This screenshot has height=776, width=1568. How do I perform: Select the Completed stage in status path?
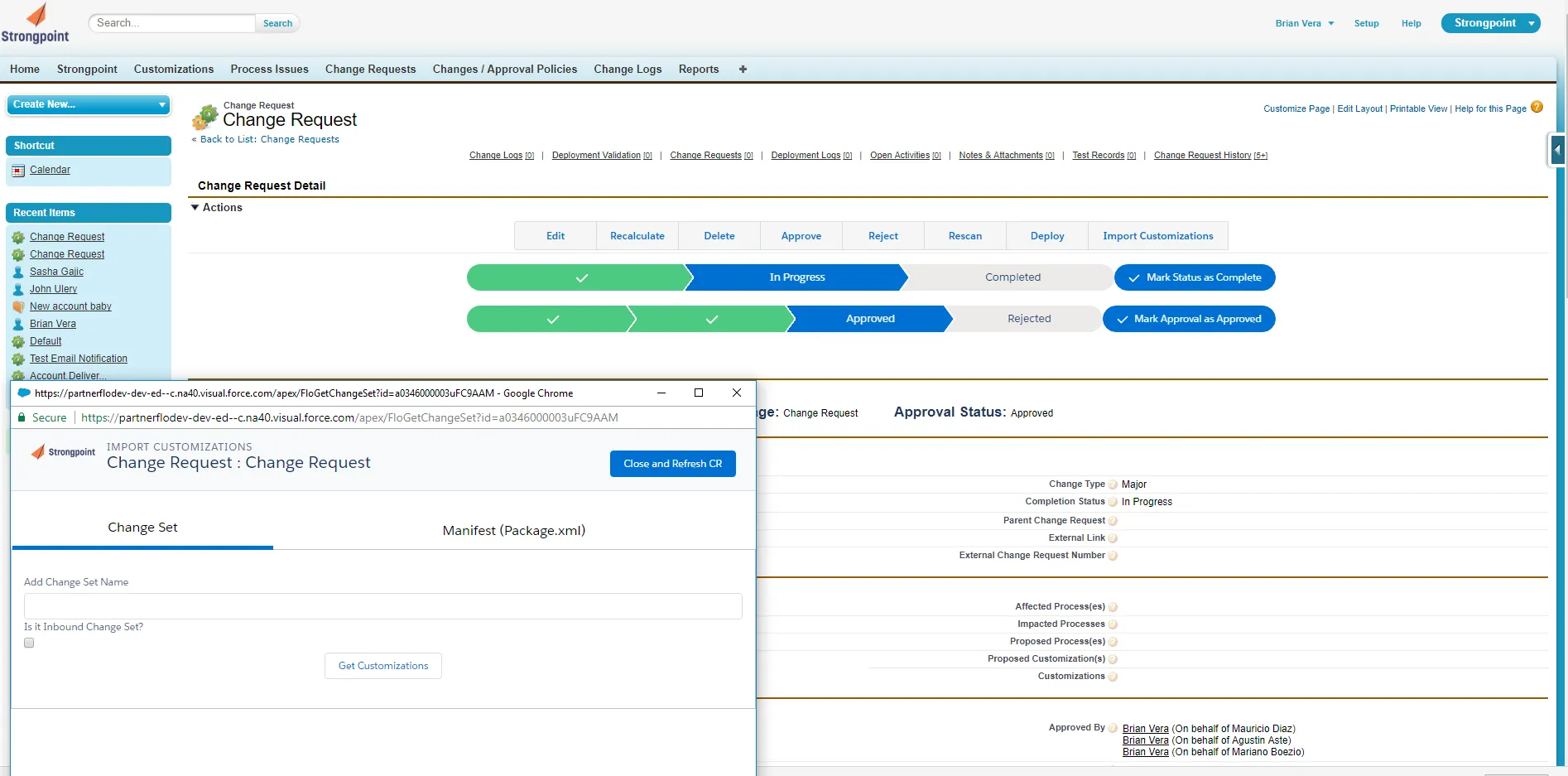pyautogui.click(x=1012, y=277)
